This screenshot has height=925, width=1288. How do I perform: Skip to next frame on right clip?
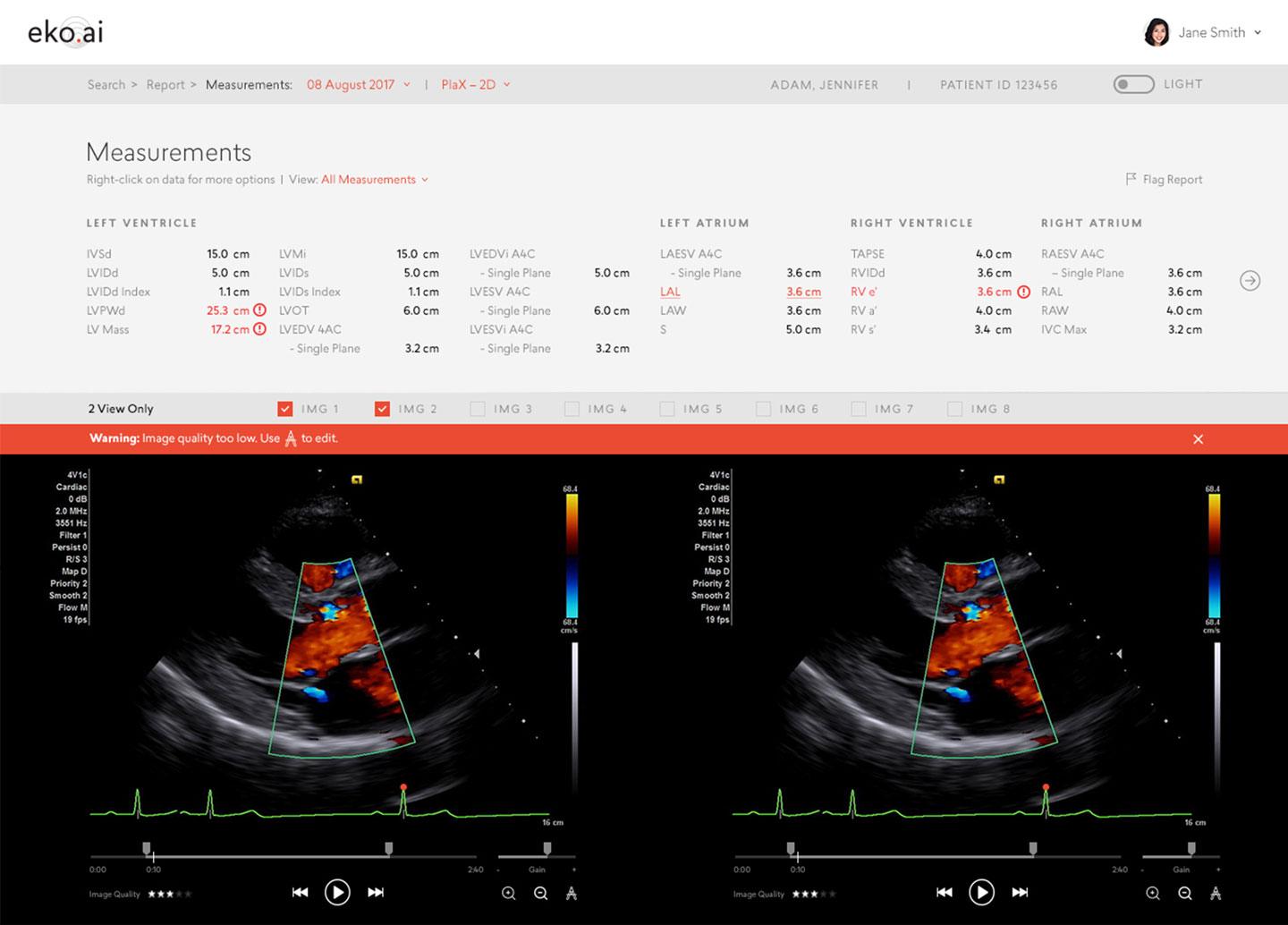(x=1019, y=892)
